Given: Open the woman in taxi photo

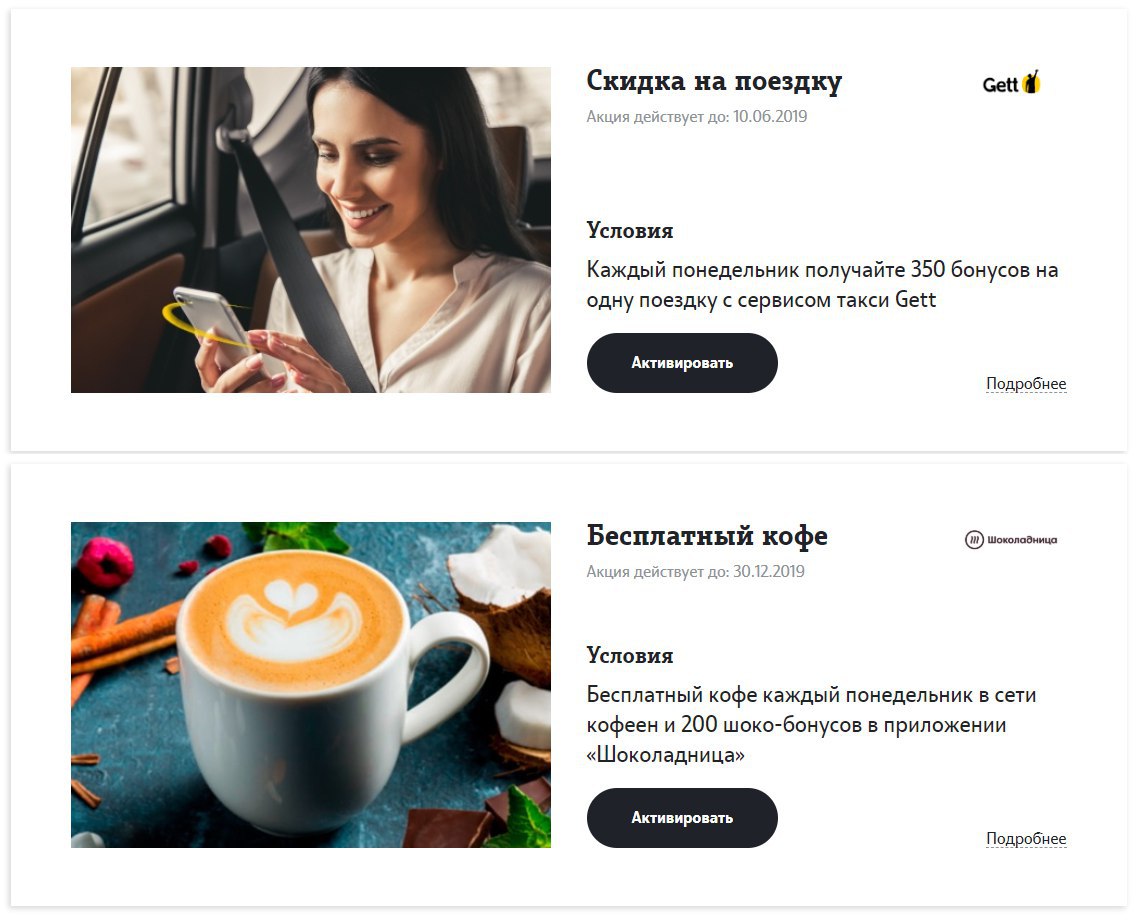Looking at the screenshot, I should click(311, 230).
